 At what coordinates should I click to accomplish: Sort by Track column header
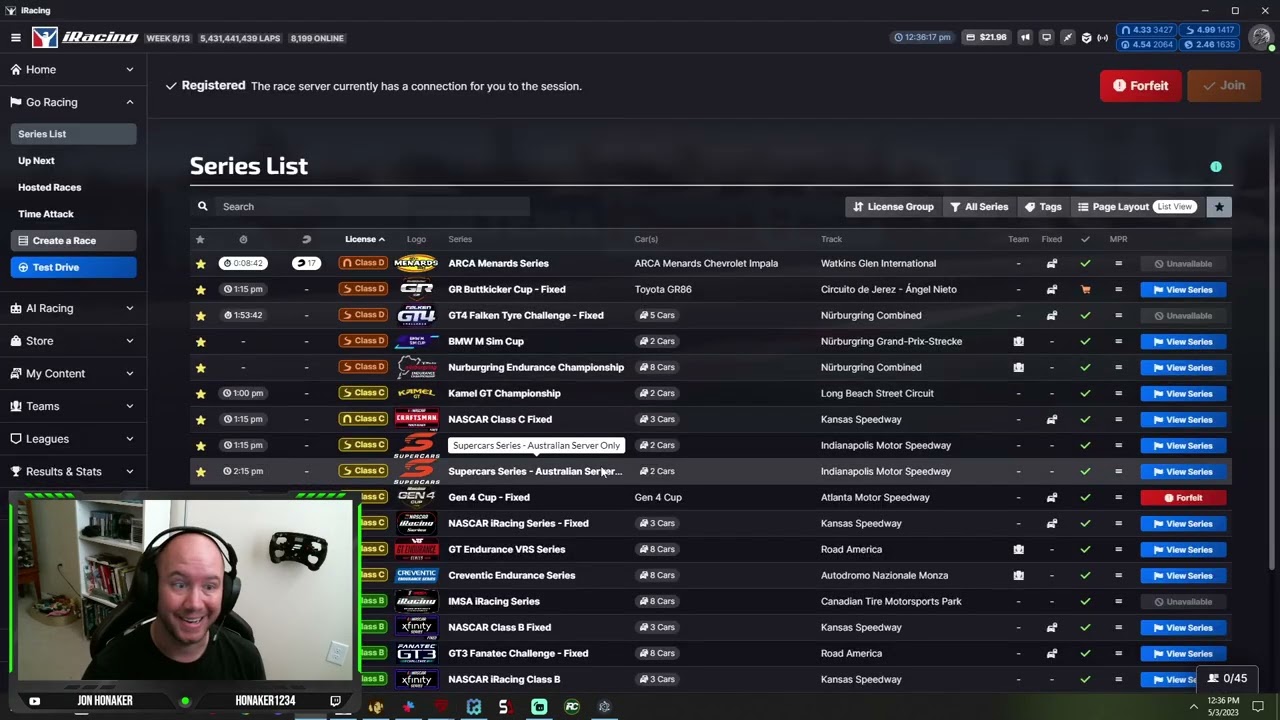[831, 239]
